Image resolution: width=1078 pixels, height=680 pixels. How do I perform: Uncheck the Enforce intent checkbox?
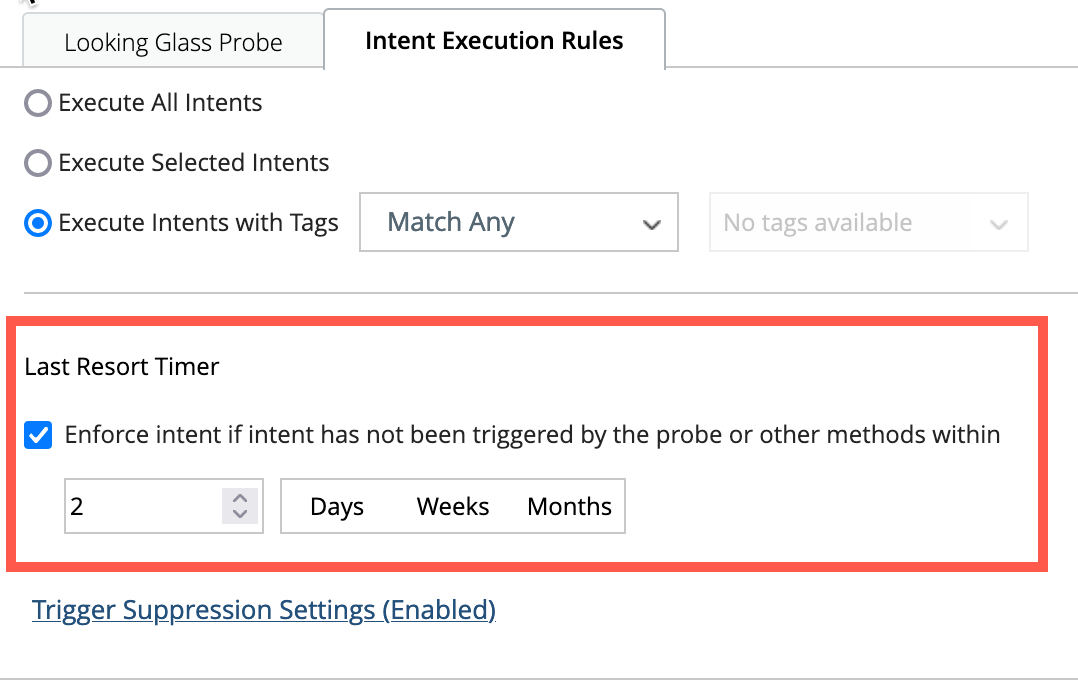pyautogui.click(x=38, y=436)
